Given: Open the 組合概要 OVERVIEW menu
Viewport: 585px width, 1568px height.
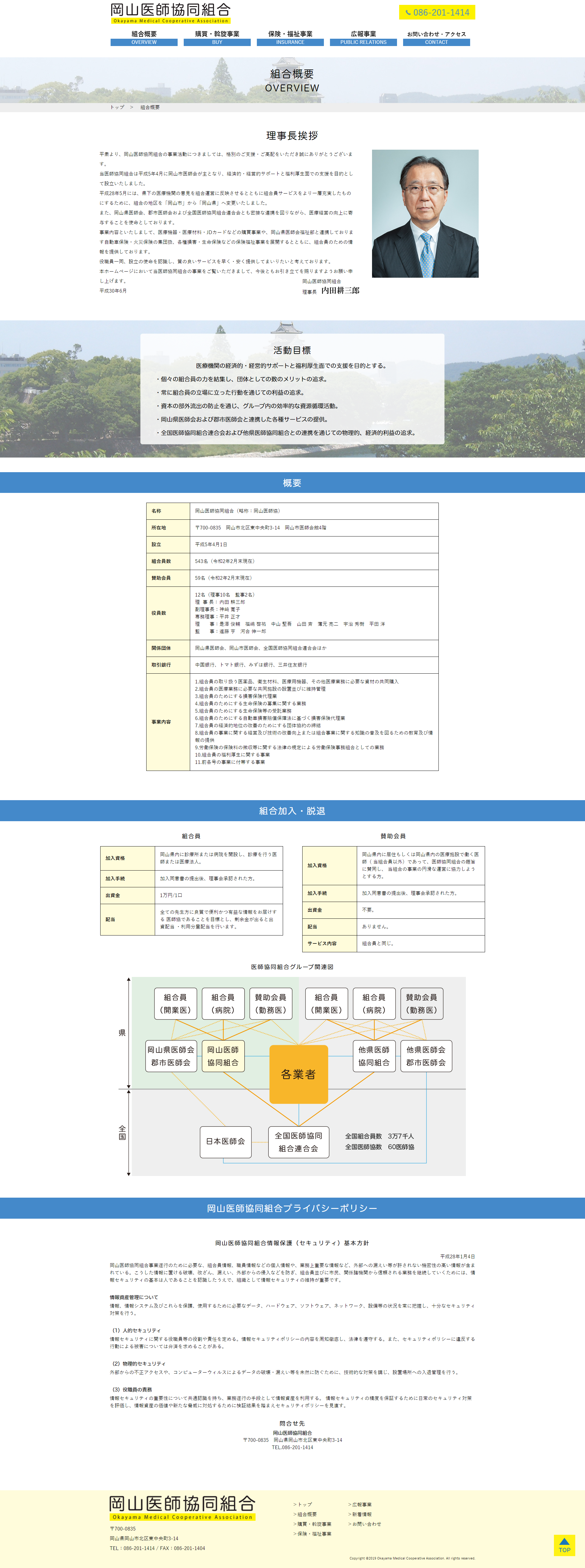Looking at the screenshot, I should pyautogui.click(x=144, y=38).
